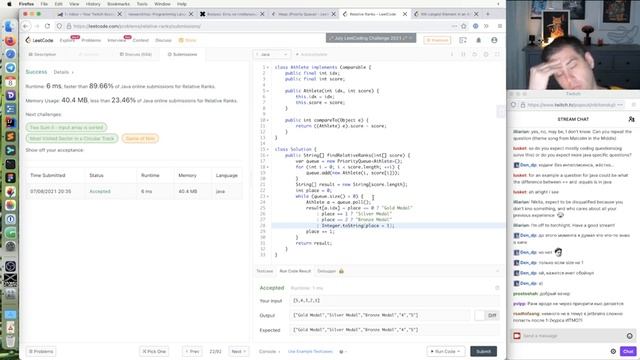
Task: Collapse the result panel chevron
Action: click(497, 271)
